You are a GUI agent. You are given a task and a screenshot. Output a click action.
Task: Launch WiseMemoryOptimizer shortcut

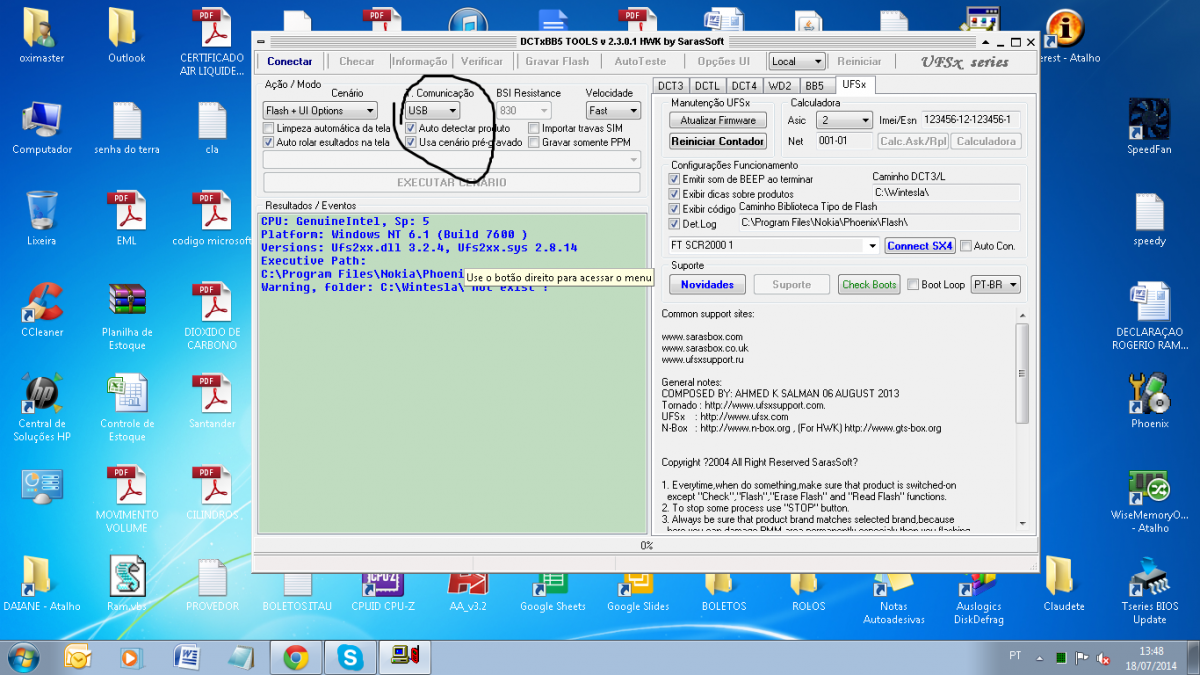(1149, 500)
